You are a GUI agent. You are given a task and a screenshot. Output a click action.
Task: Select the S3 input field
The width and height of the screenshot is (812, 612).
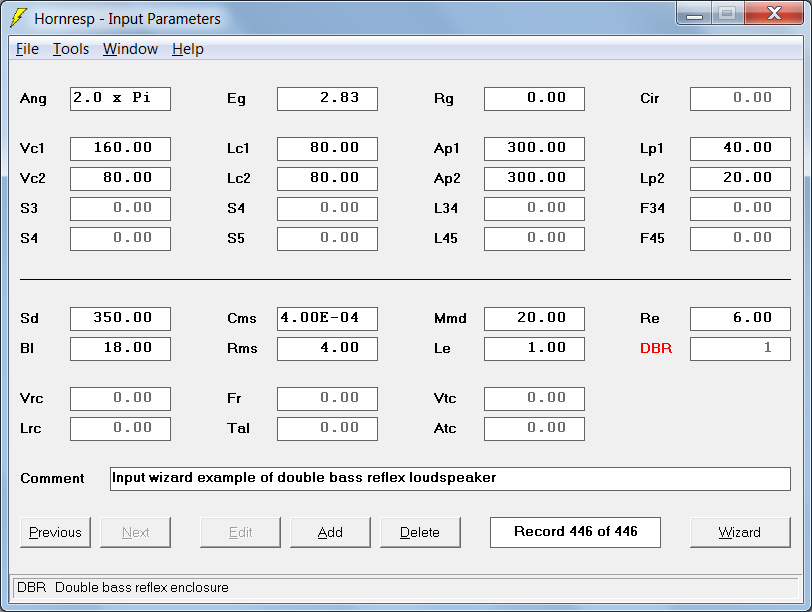click(x=120, y=209)
